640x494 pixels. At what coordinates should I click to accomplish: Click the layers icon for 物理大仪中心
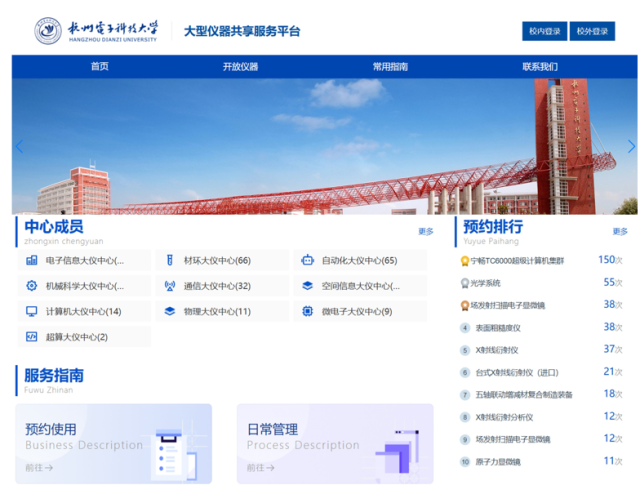170,311
